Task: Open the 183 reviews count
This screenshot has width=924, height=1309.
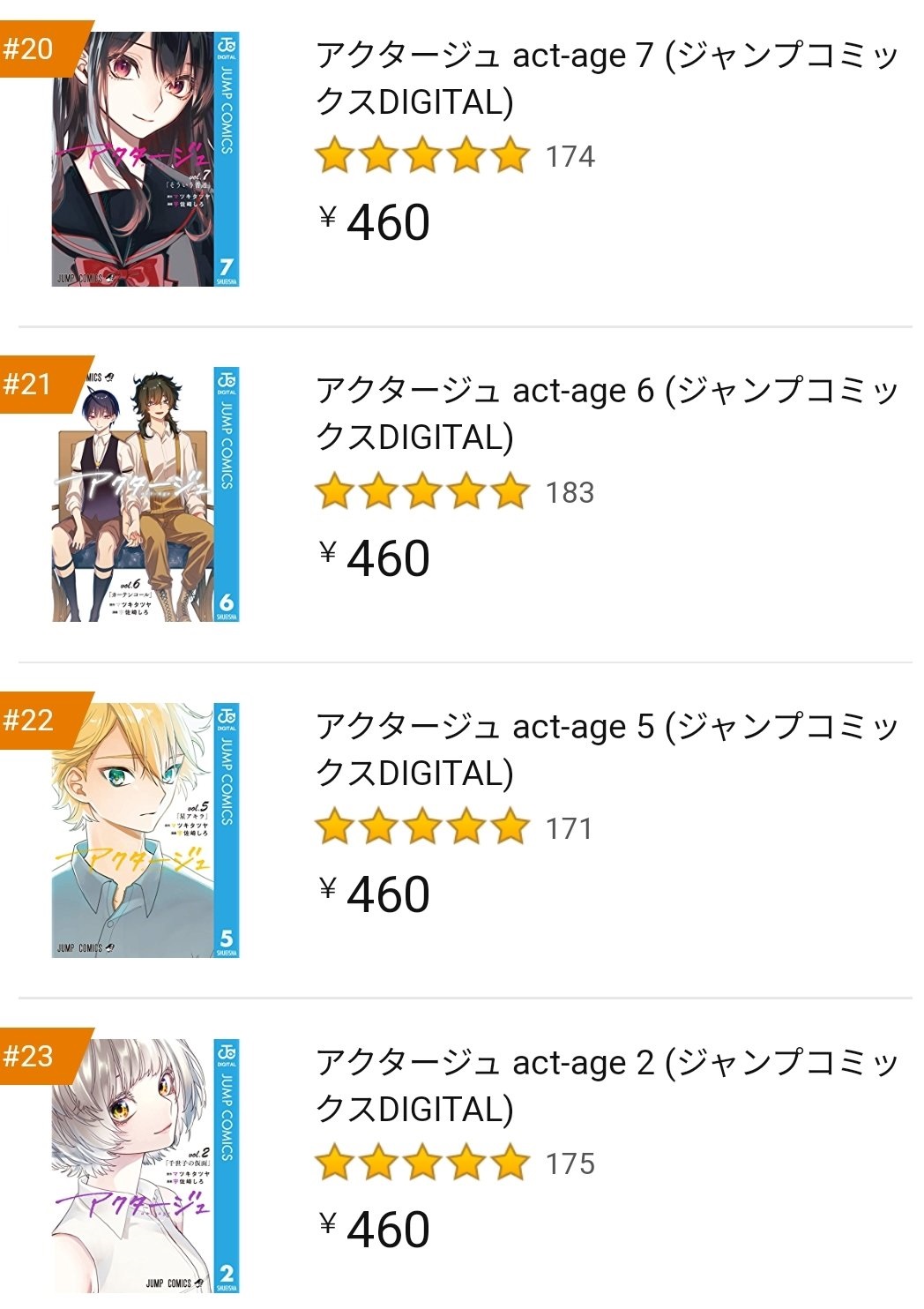Action: (570, 493)
